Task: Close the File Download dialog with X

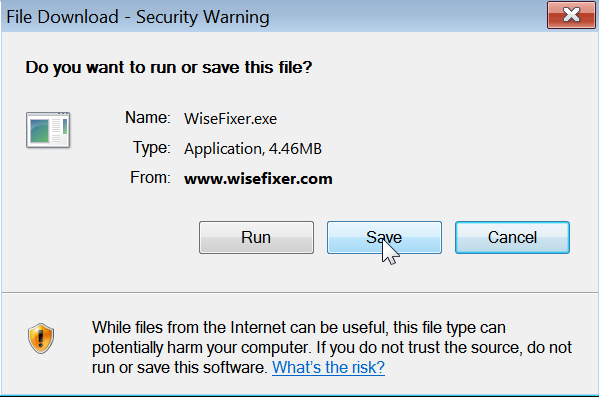Action: [571, 15]
